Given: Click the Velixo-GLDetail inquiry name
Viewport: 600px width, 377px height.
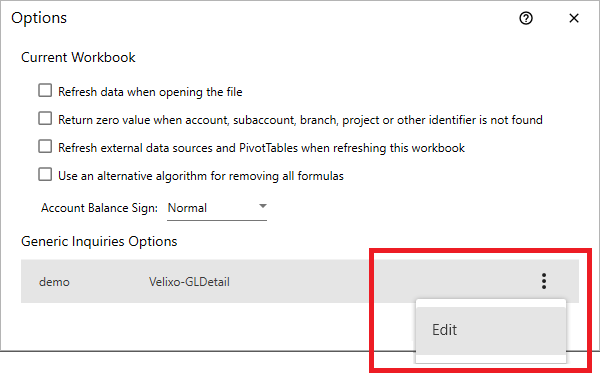Looking at the screenshot, I should pyautogui.click(x=189, y=282).
